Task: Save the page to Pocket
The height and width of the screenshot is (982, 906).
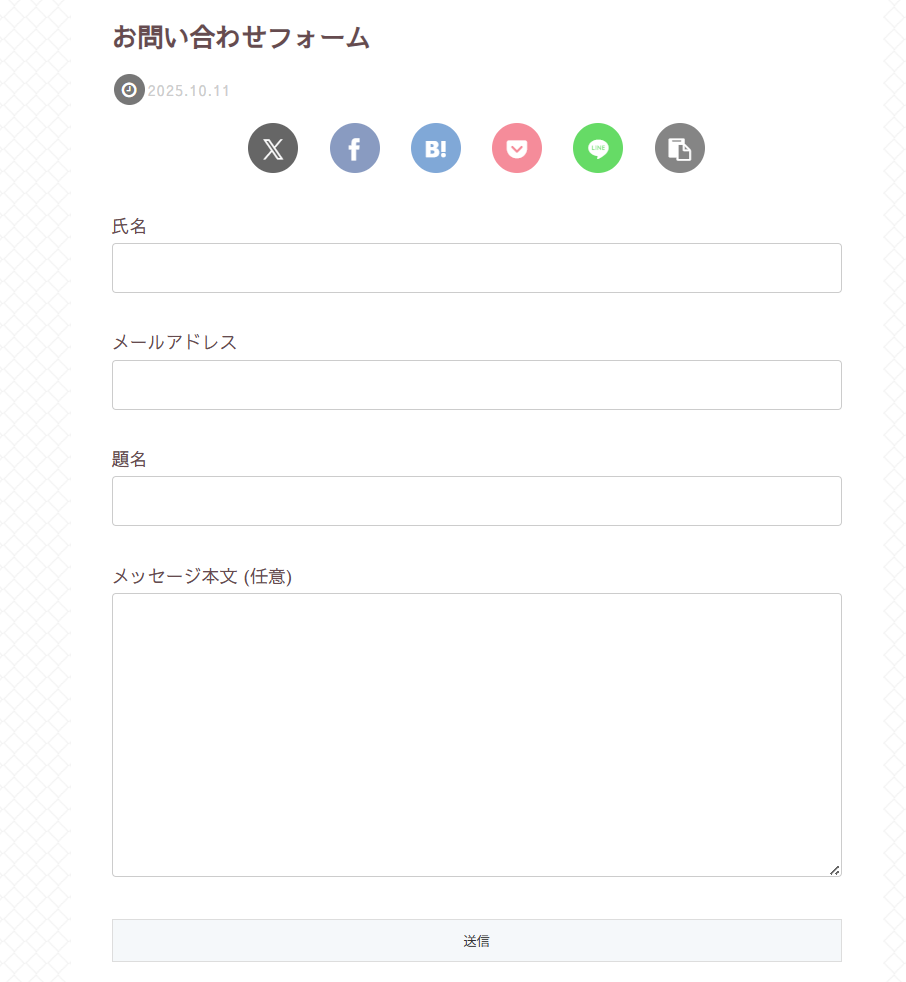Action: coord(517,149)
